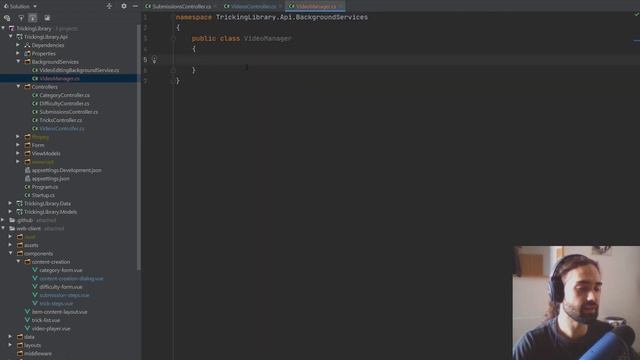The width and height of the screenshot is (640, 360).
Task: Open item-content-layout.vue file
Action: 59,312
